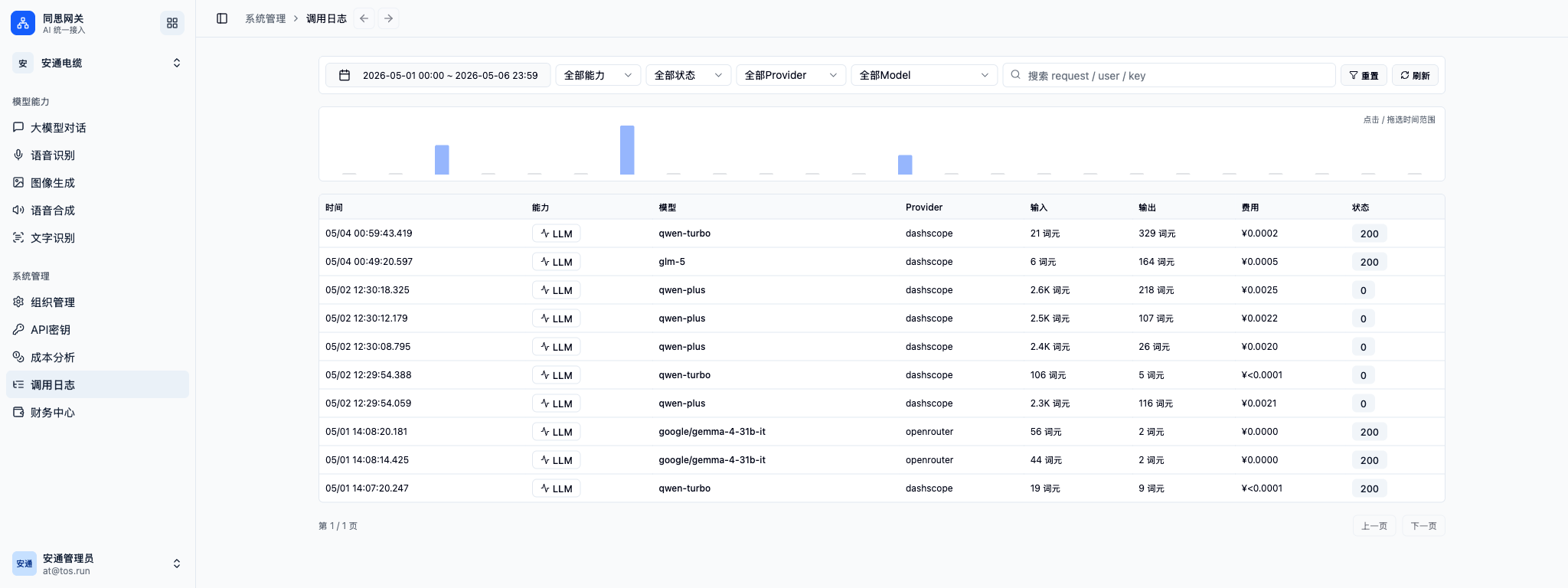Click LLM tag in 05/01 14:08:20.181 row
This screenshot has width=1568, height=588.
(557, 432)
